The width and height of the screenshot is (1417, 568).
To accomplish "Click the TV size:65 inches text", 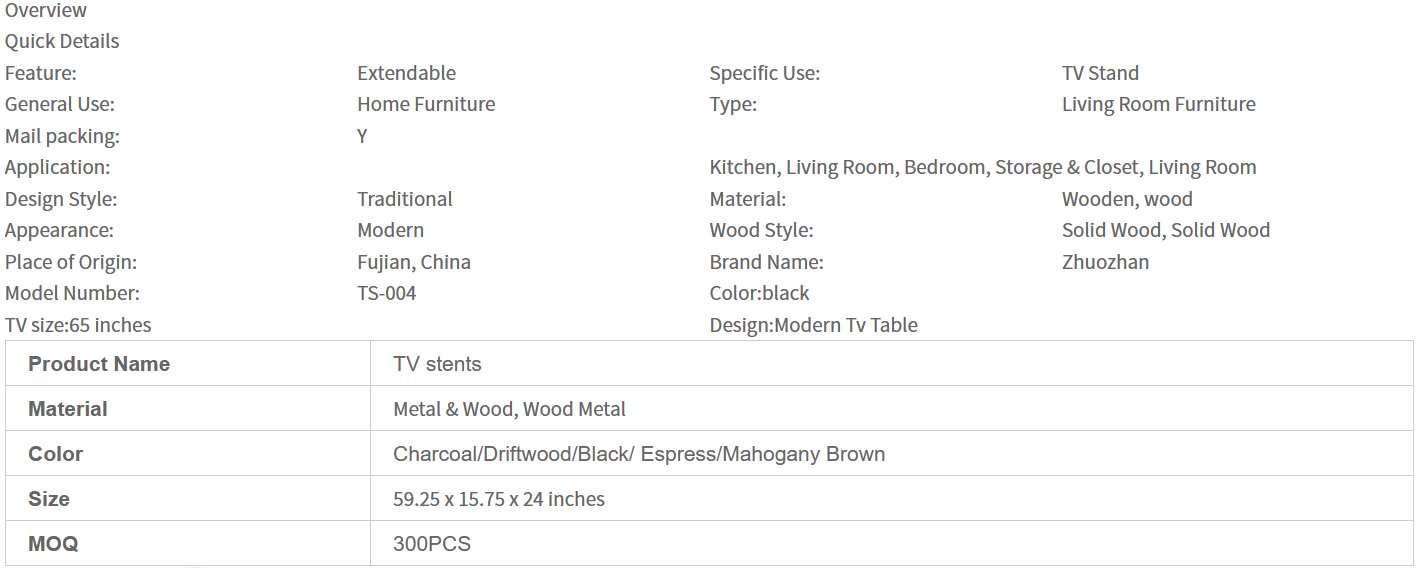I will [78, 325].
